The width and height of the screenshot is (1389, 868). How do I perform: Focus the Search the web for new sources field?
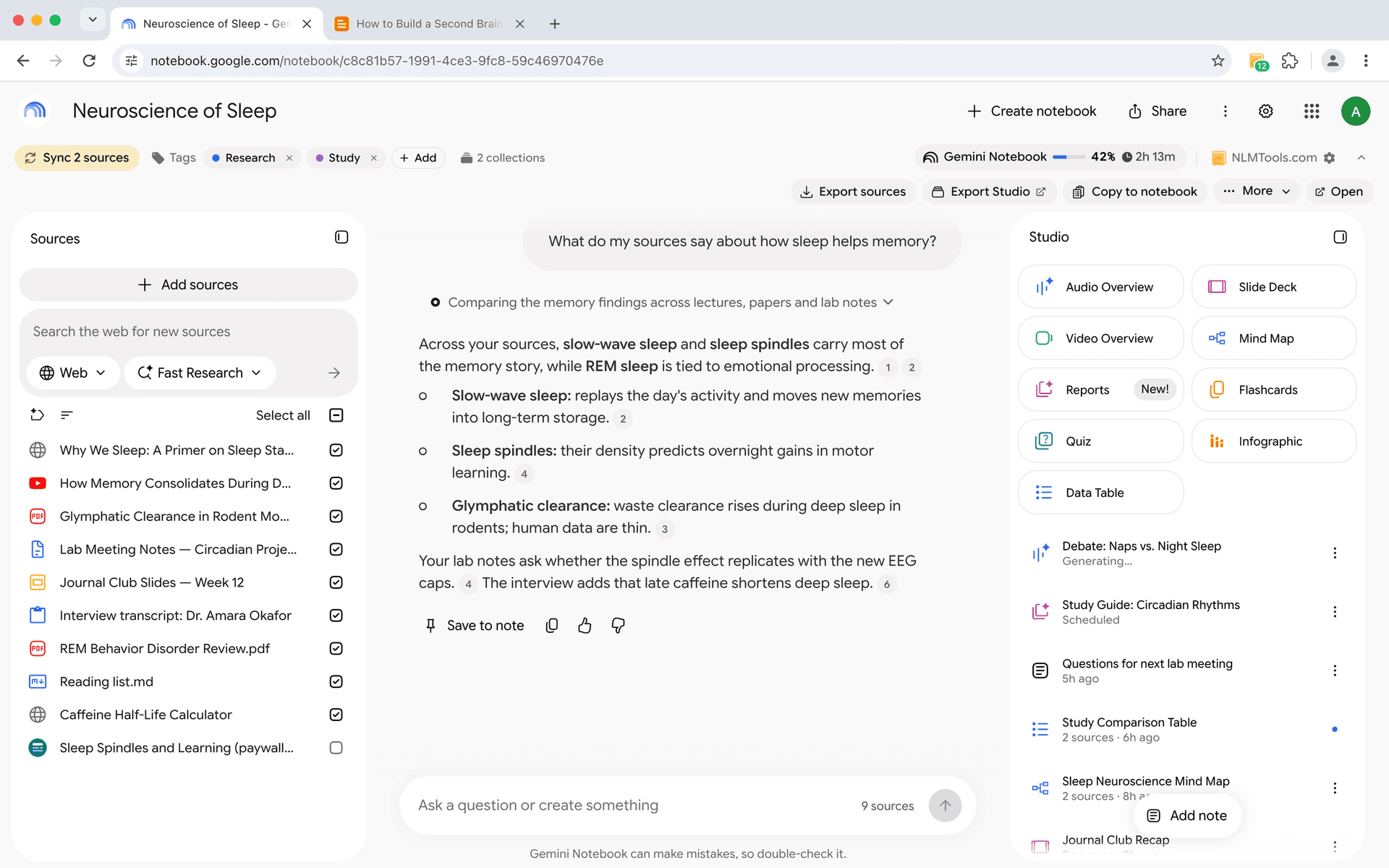[x=188, y=332]
